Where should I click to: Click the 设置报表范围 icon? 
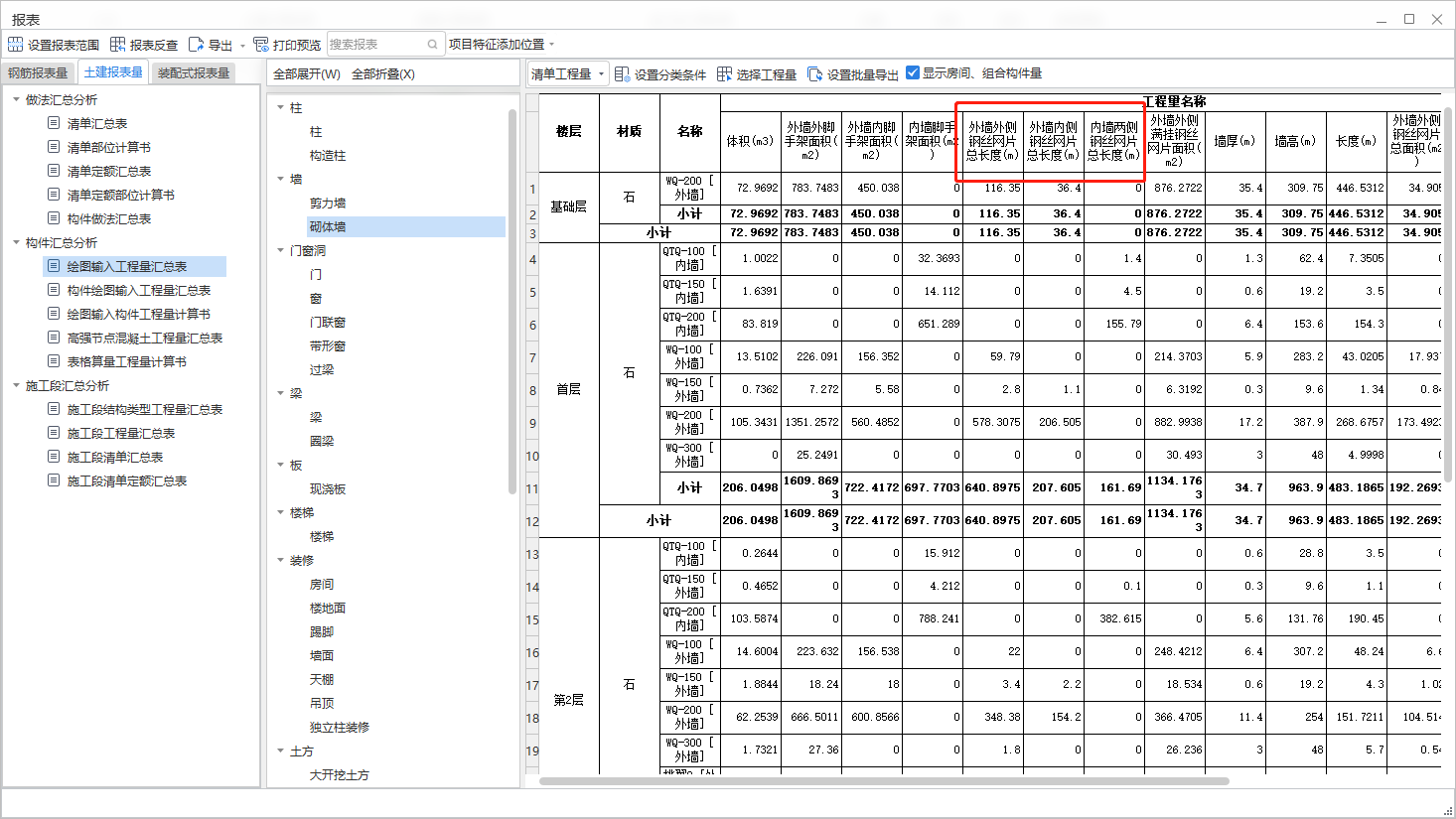tap(15, 45)
